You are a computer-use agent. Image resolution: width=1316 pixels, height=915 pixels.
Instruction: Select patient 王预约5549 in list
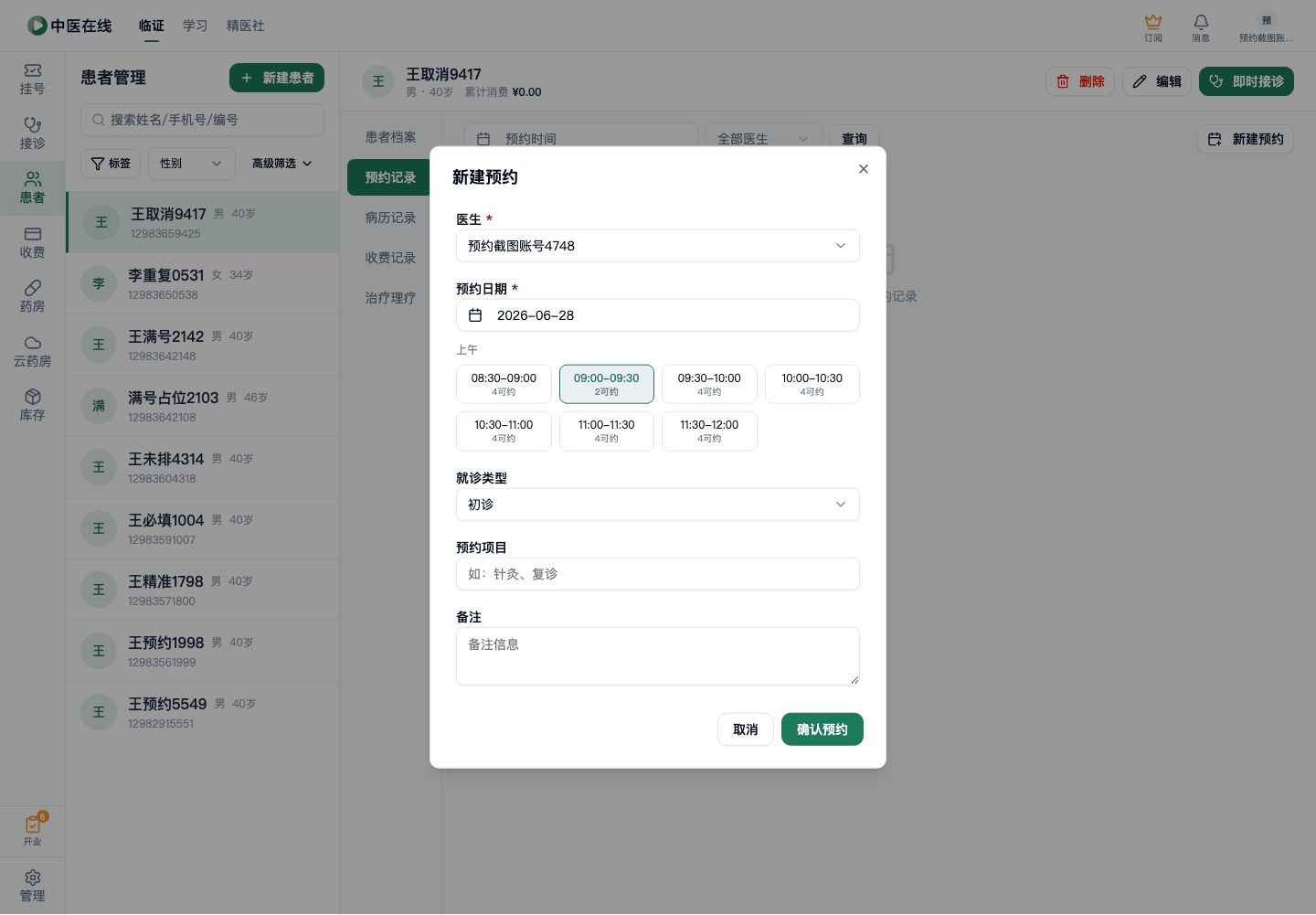[203, 712]
